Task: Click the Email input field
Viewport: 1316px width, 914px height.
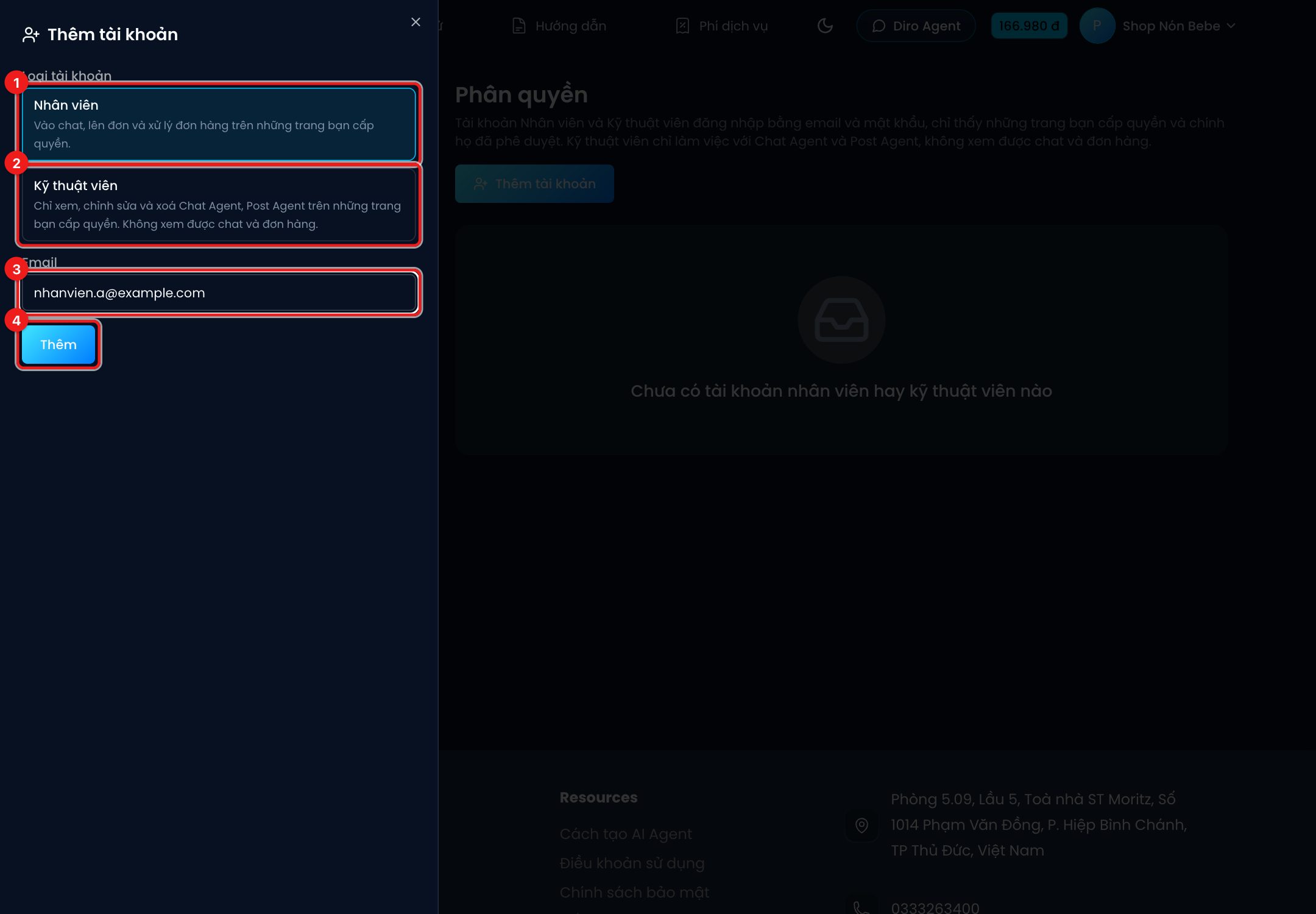Action: coord(219,292)
